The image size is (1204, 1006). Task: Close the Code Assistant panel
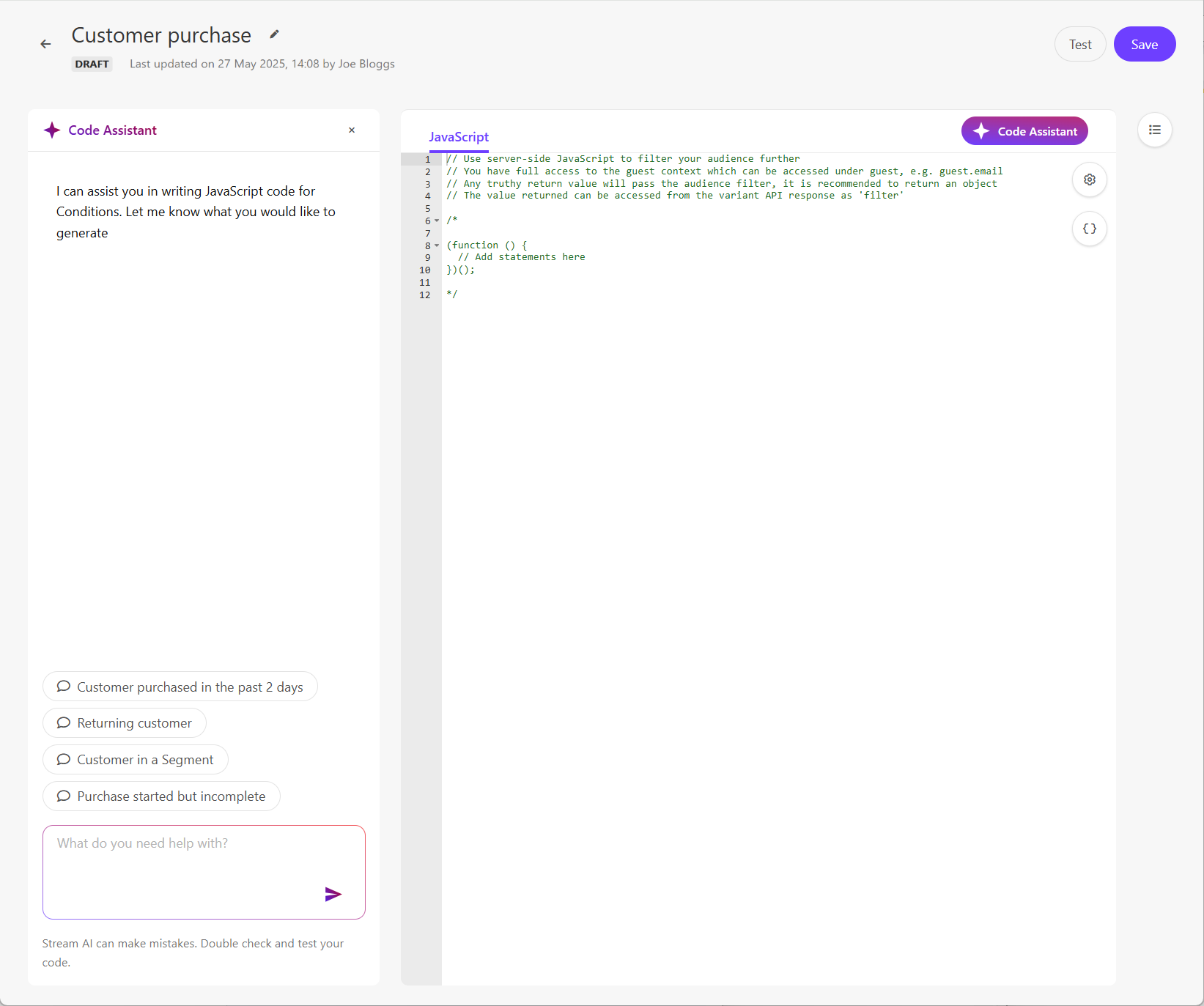pos(352,130)
